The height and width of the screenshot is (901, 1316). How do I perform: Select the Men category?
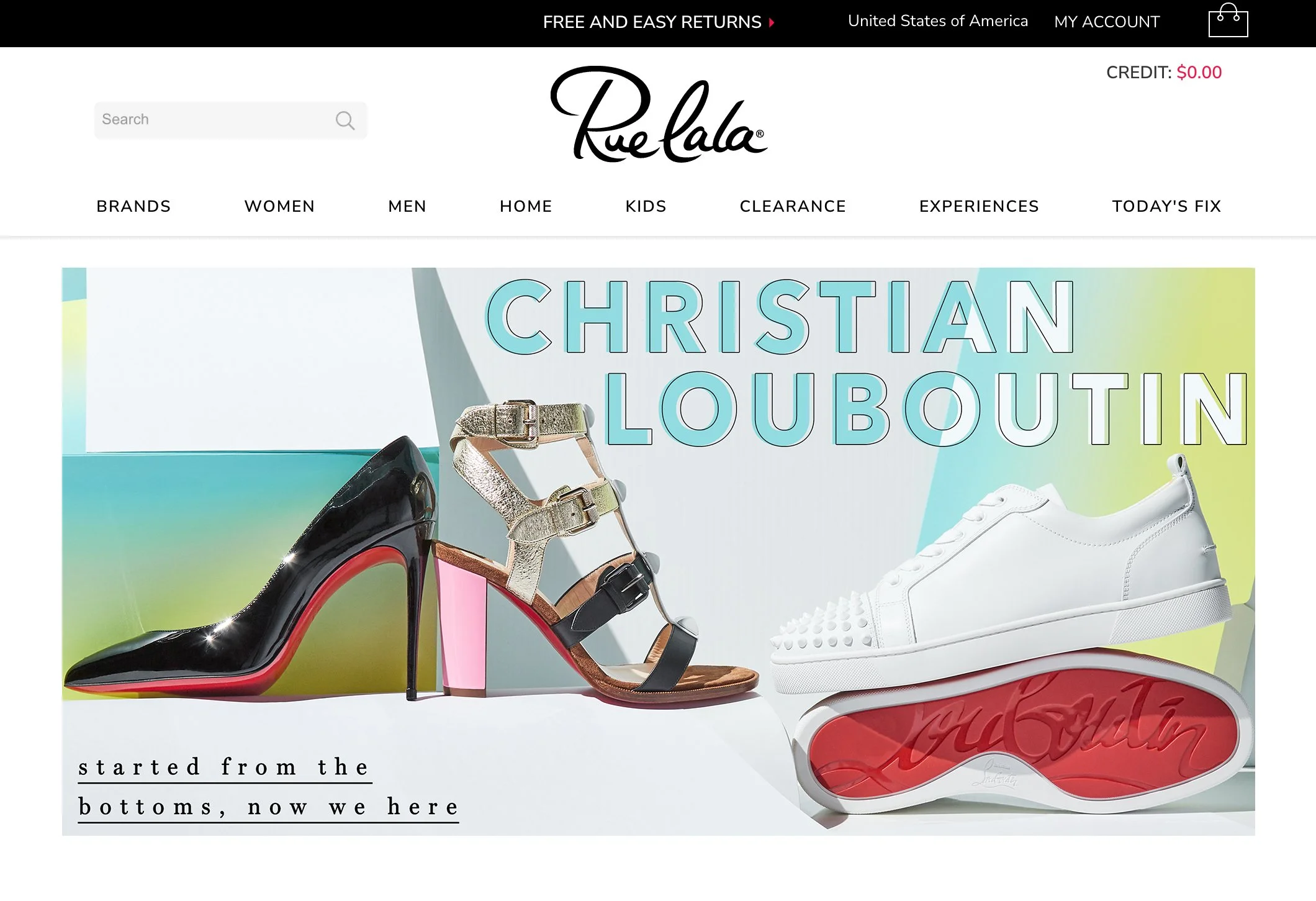[407, 206]
